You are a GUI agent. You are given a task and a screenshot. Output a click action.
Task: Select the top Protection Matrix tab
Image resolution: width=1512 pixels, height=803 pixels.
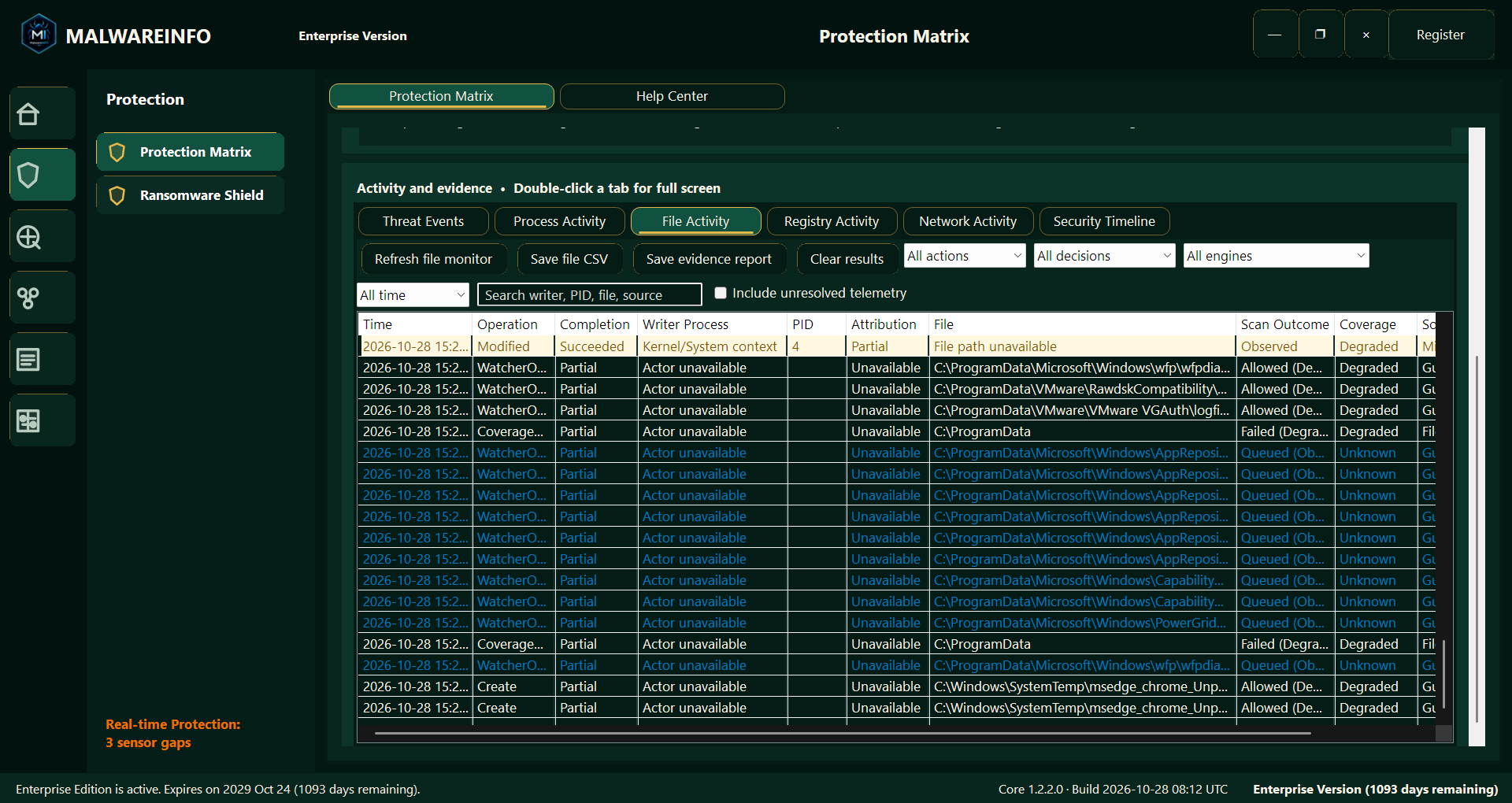[441, 96]
